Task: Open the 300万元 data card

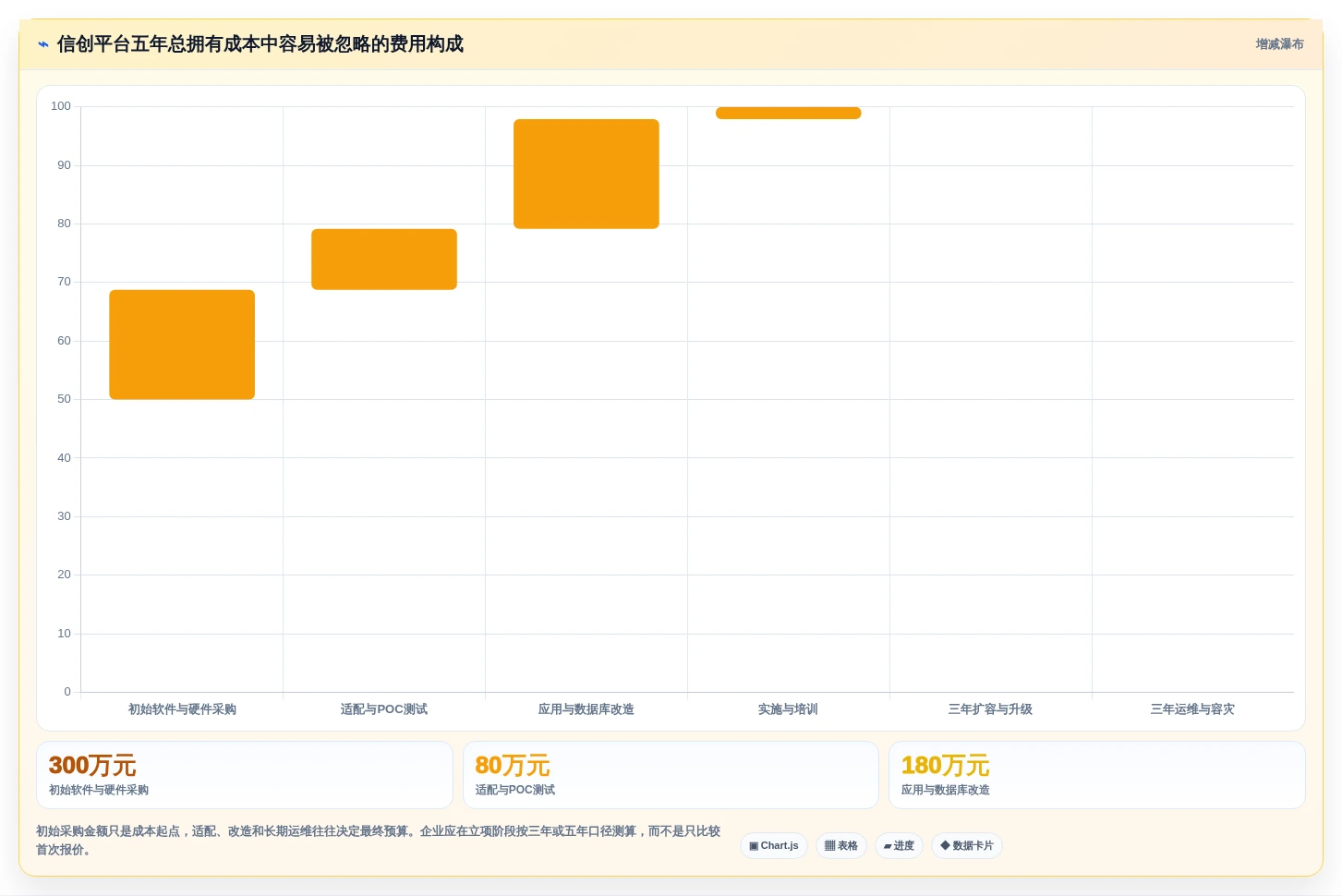Action: click(x=245, y=775)
